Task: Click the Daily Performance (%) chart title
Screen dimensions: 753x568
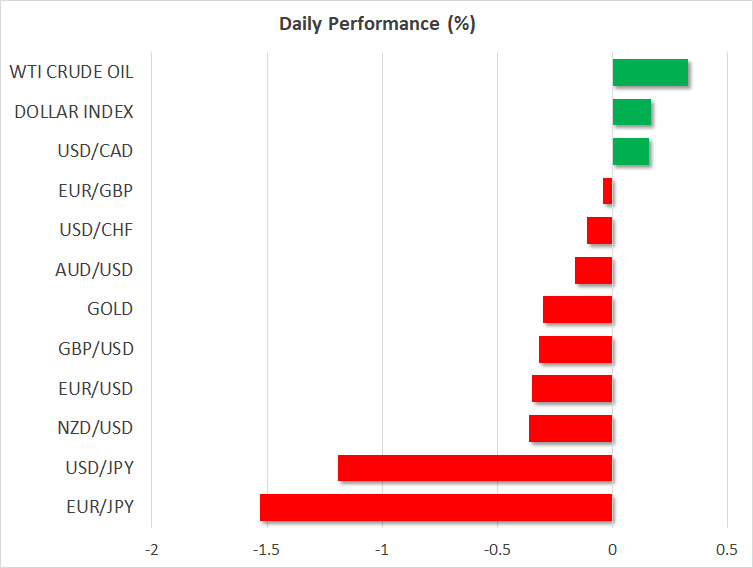Action: [x=376, y=25]
